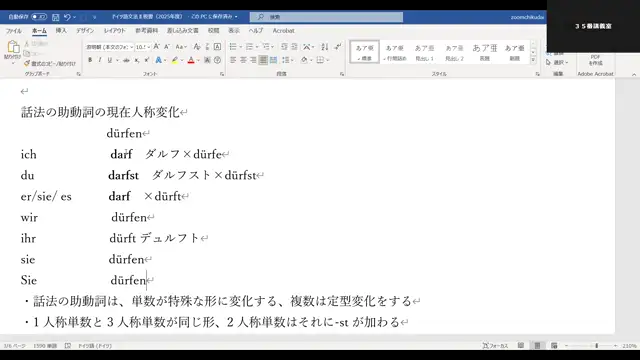This screenshot has height=360, width=640.
Task: Click the search box in title bar
Action: pyautogui.click(x=327, y=17)
